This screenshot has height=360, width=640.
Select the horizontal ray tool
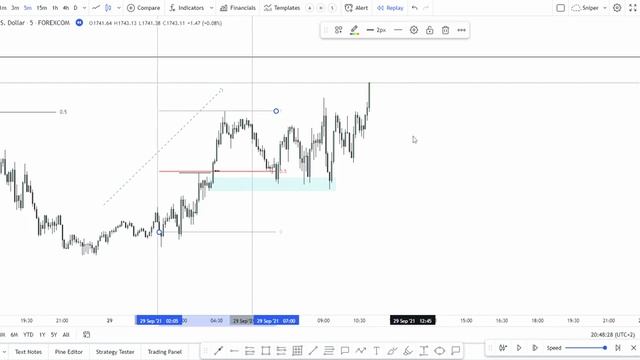[234, 350]
